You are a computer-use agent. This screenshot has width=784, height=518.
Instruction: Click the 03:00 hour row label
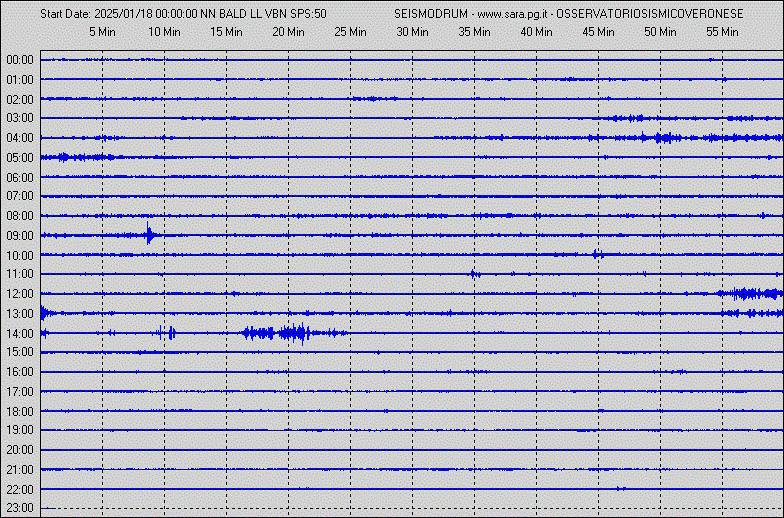(20, 118)
